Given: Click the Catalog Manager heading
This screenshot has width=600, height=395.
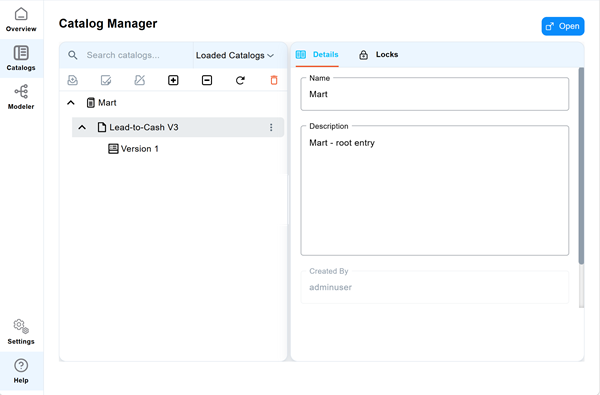Looking at the screenshot, I should pyautogui.click(x=108, y=24).
